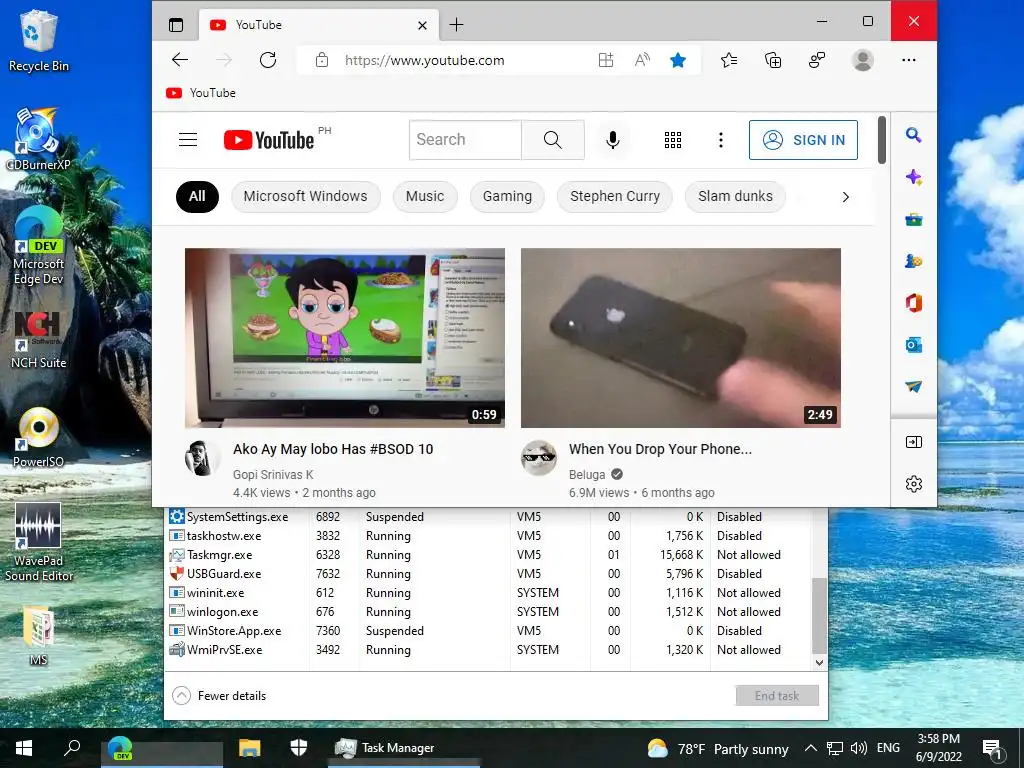Open Edge sidebar Office icon
The image size is (1024, 768).
(x=914, y=303)
